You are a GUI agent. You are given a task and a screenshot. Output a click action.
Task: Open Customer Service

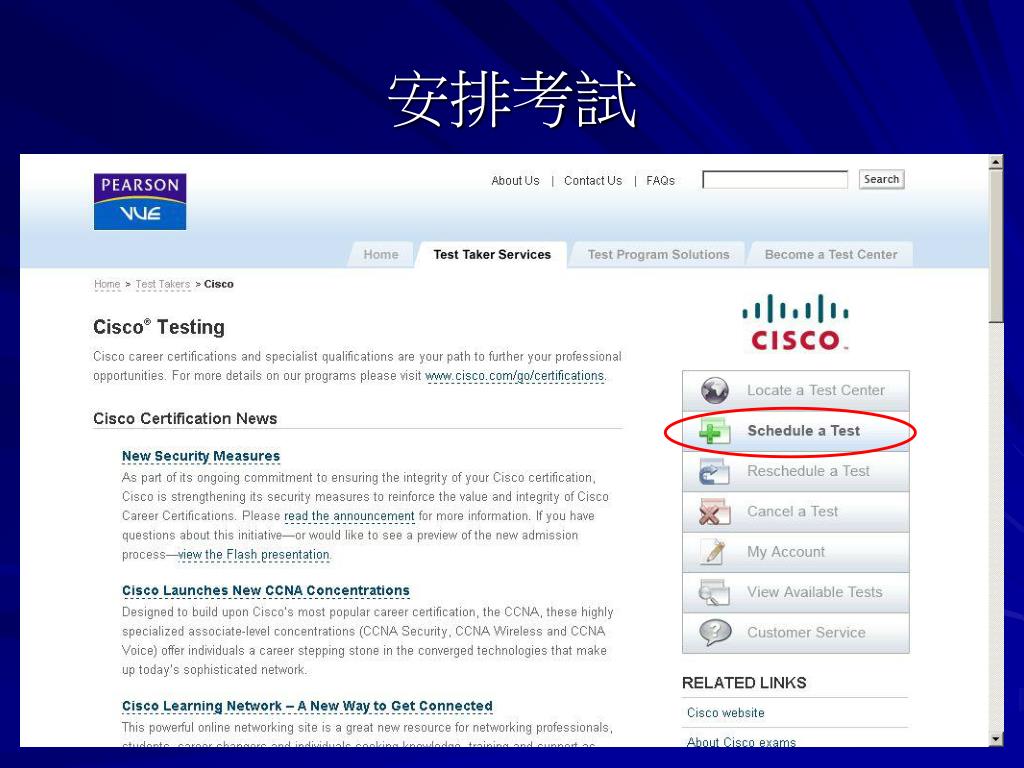pyautogui.click(x=795, y=633)
